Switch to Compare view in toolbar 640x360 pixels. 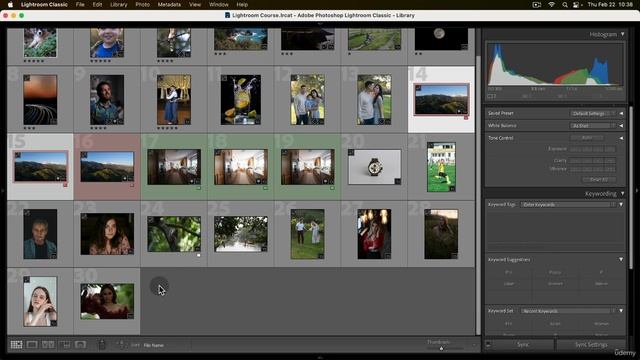48,345
